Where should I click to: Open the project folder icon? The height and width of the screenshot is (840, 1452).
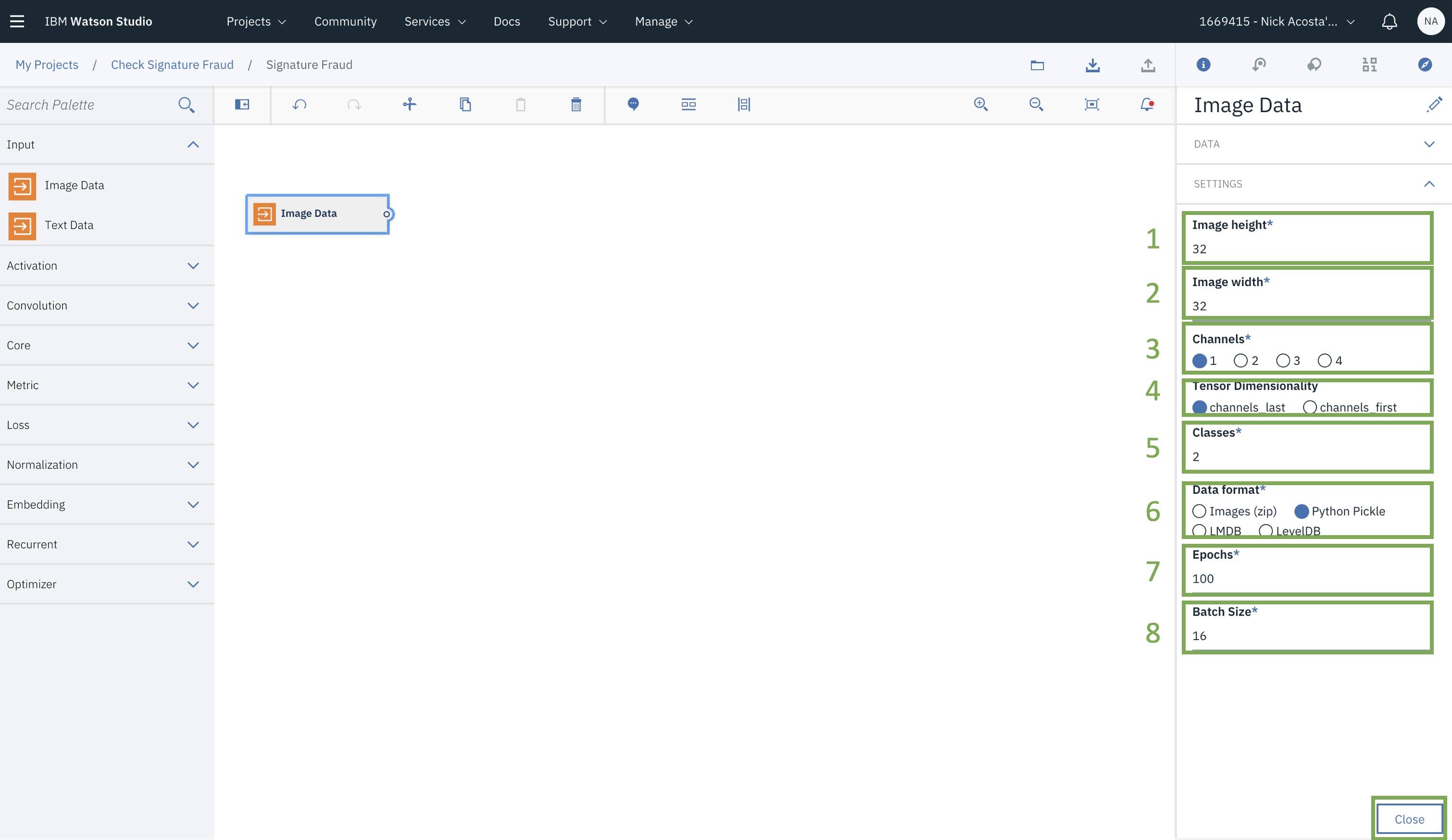click(x=1037, y=65)
